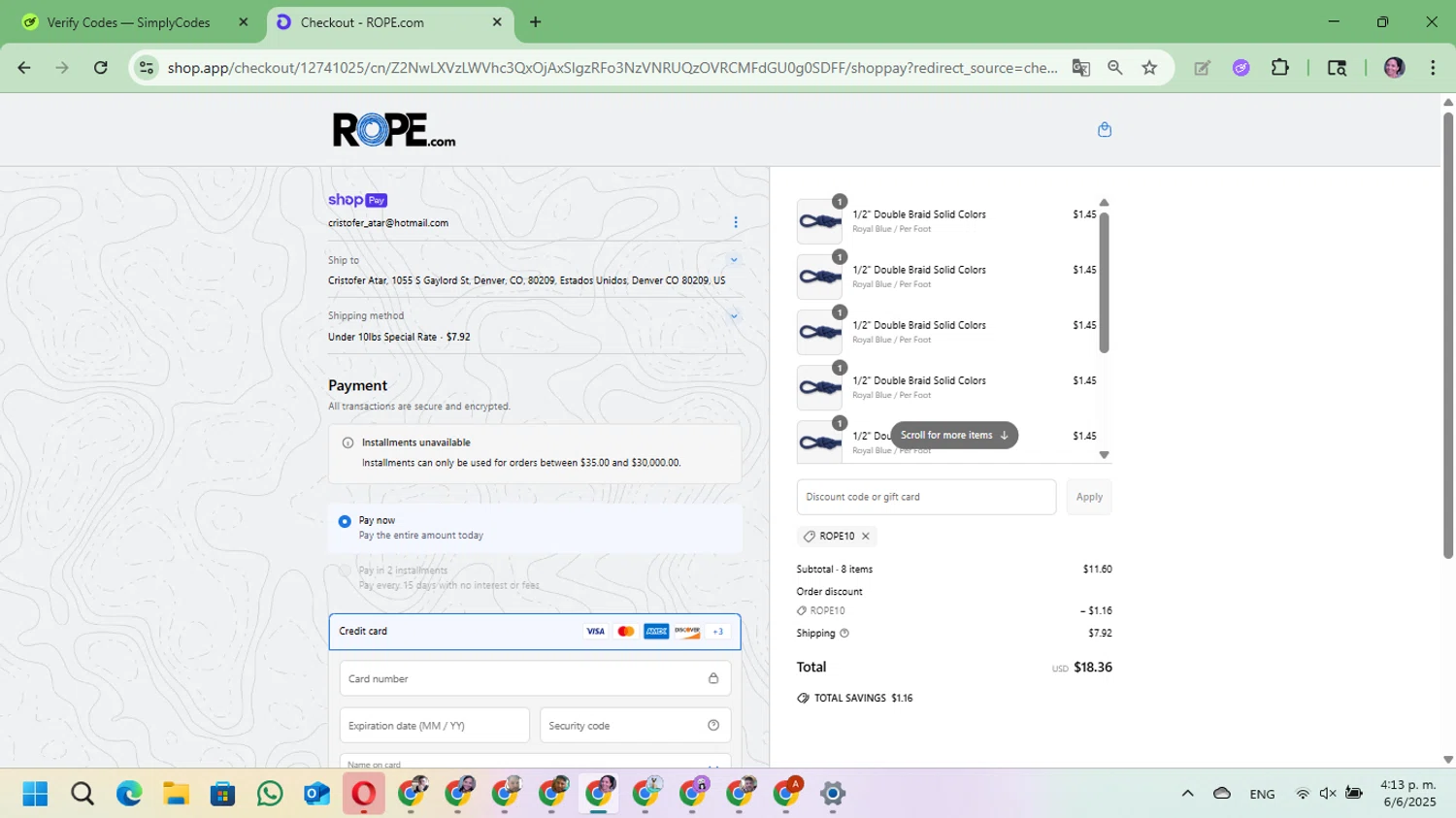Open Chrome's three-dot menu

(1433, 67)
